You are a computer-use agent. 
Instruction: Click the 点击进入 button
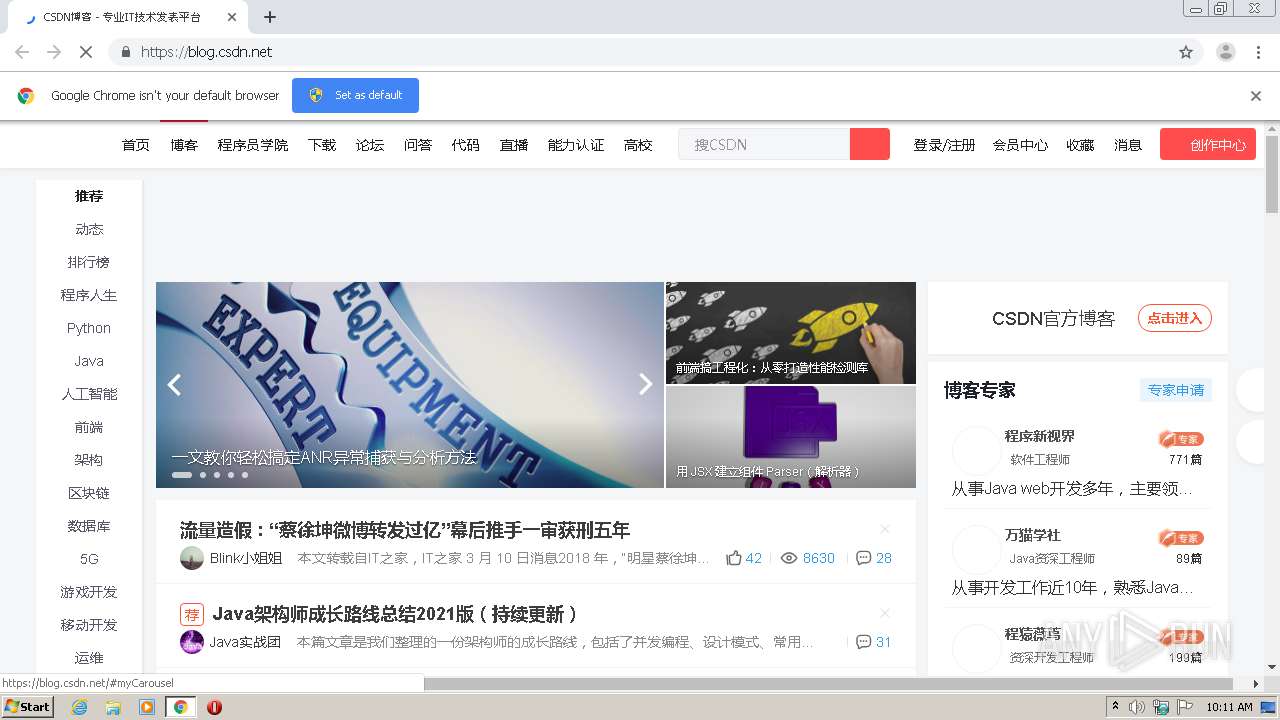pos(1175,318)
